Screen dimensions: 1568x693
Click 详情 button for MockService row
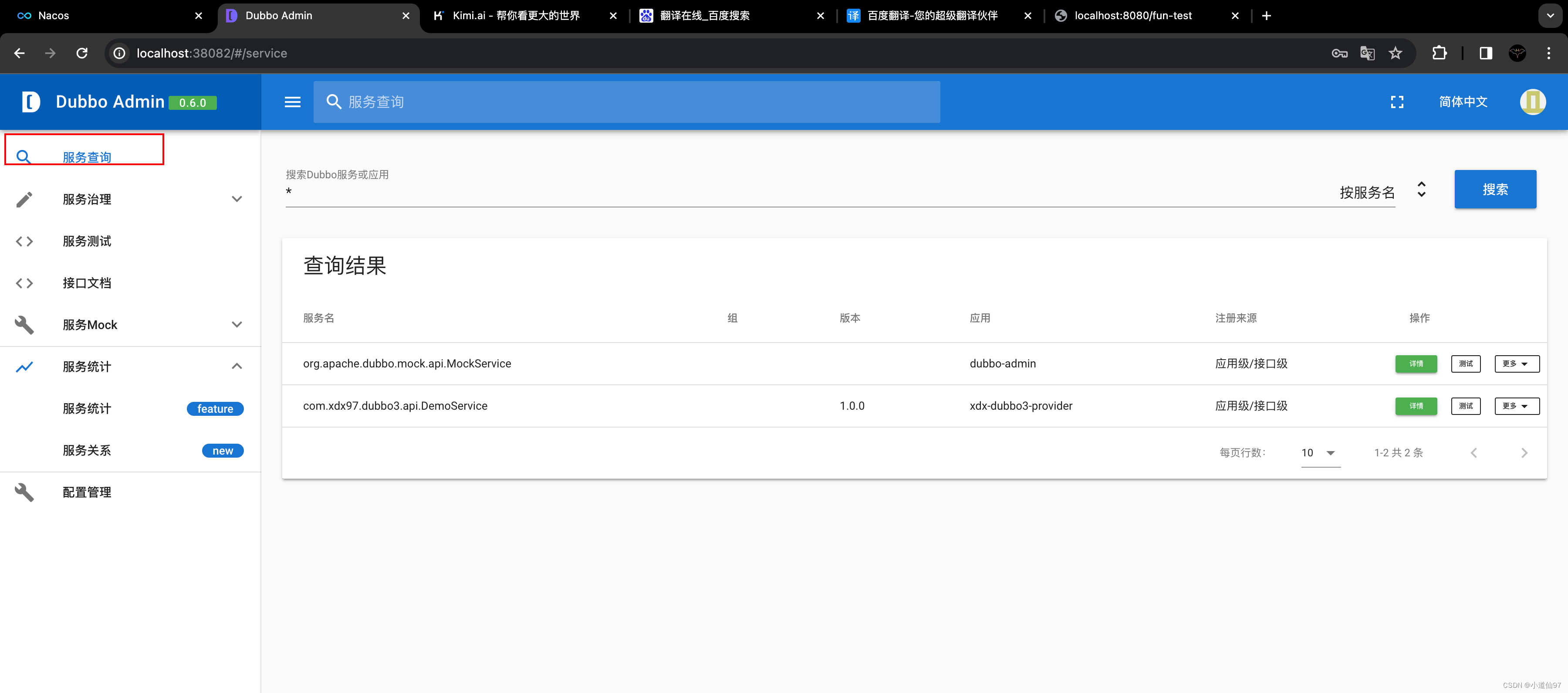[x=1416, y=363]
